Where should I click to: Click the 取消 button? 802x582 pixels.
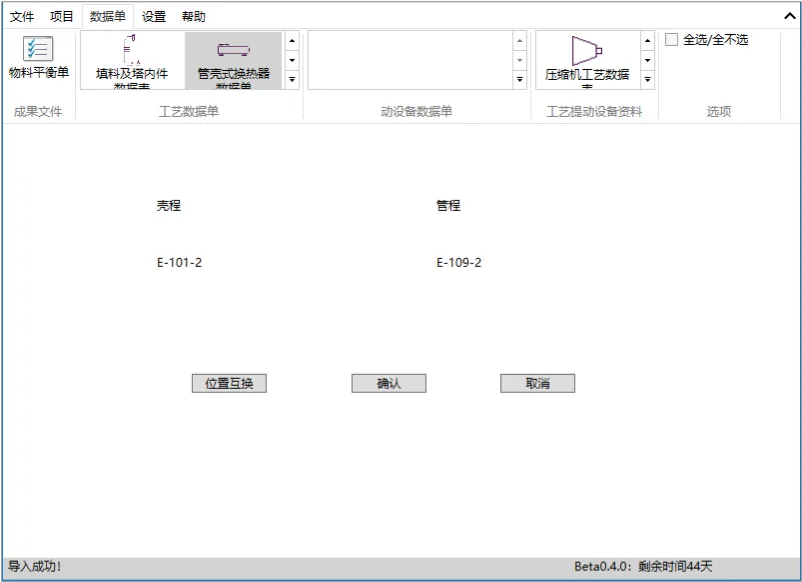(538, 383)
